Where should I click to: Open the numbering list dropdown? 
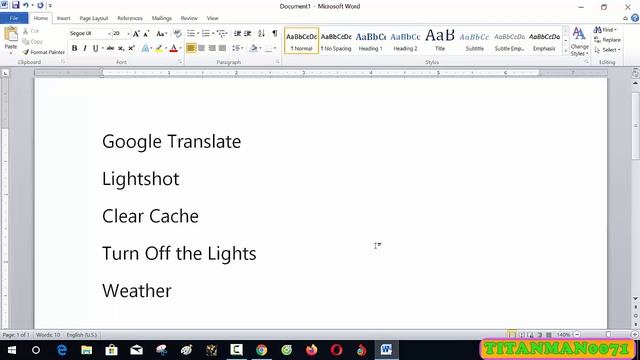pos(213,33)
